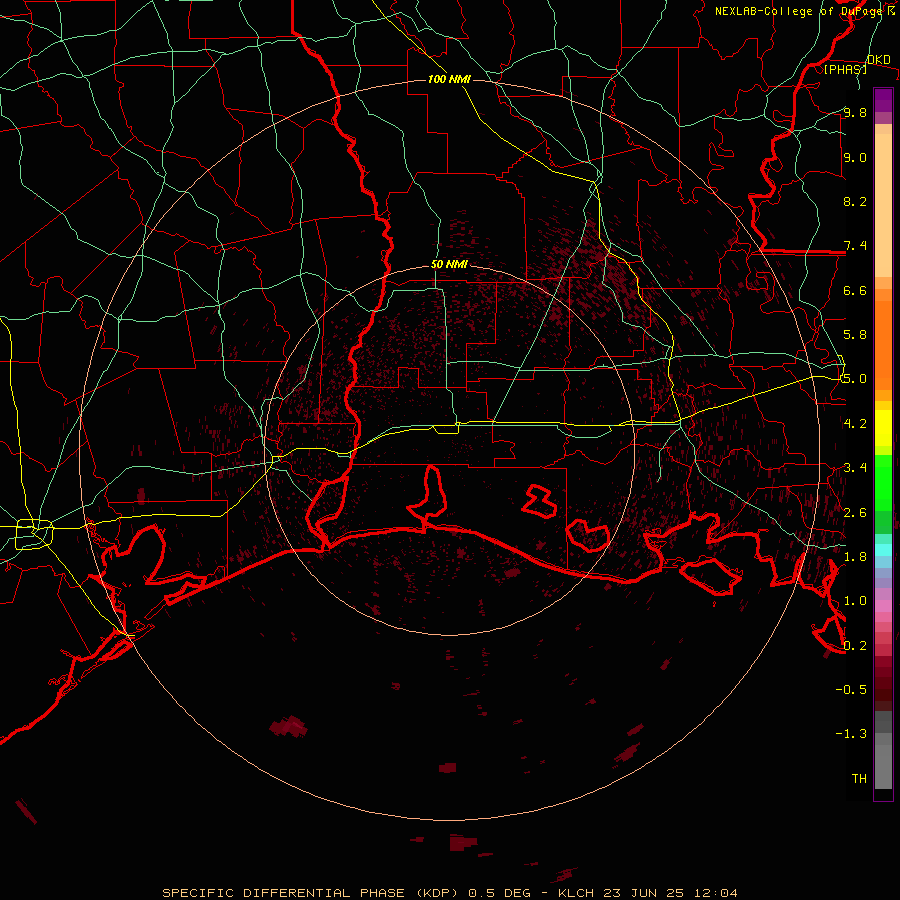This screenshot has height=900, width=900.
Task: Click the 100 NMI range ring label
Action: 449,79
